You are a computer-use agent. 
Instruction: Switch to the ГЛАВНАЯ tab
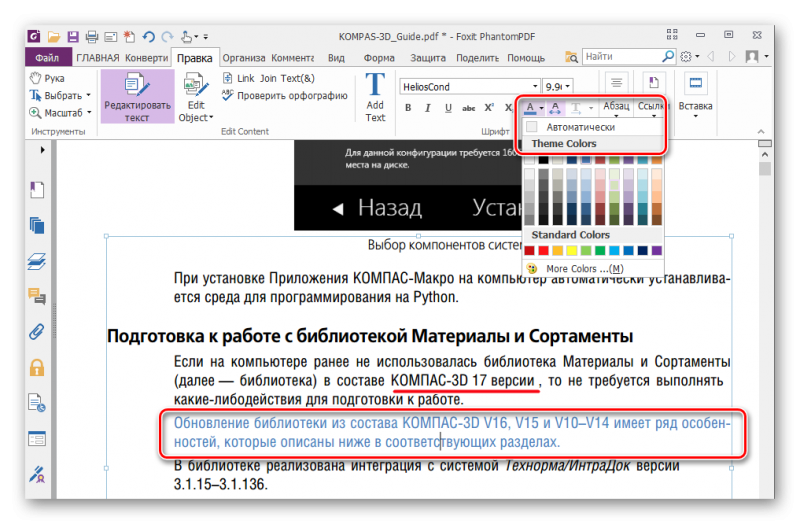point(97,58)
